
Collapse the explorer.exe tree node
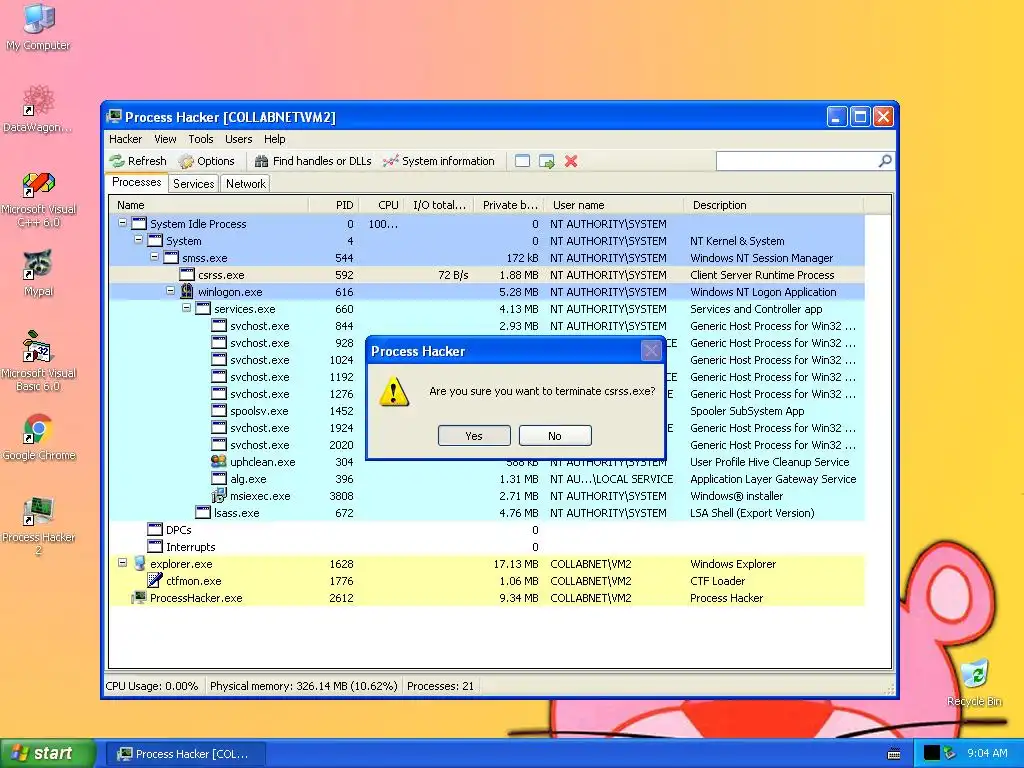(x=122, y=562)
